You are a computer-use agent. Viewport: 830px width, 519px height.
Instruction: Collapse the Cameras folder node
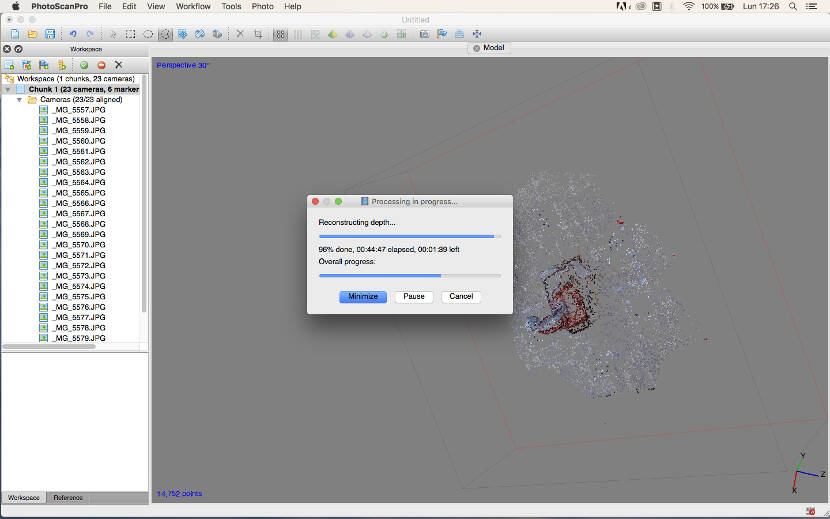click(20, 100)
